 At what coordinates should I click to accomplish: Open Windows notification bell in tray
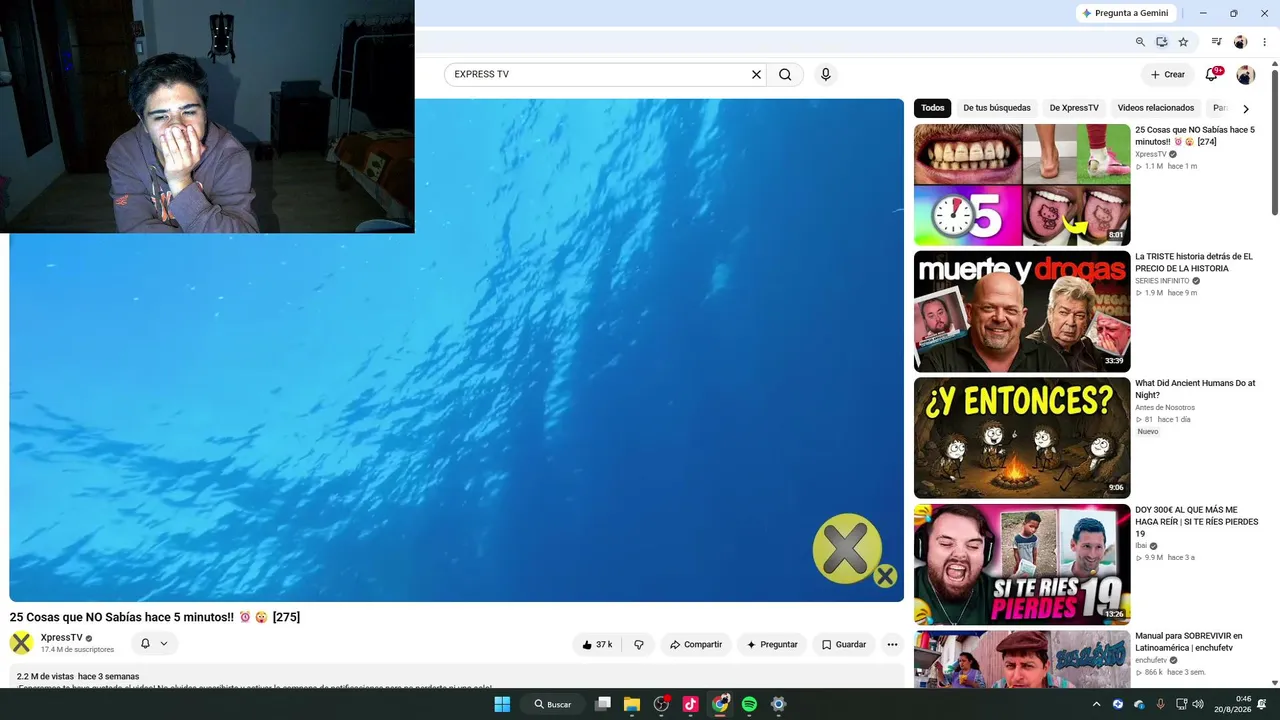(x=1262, y=704)
